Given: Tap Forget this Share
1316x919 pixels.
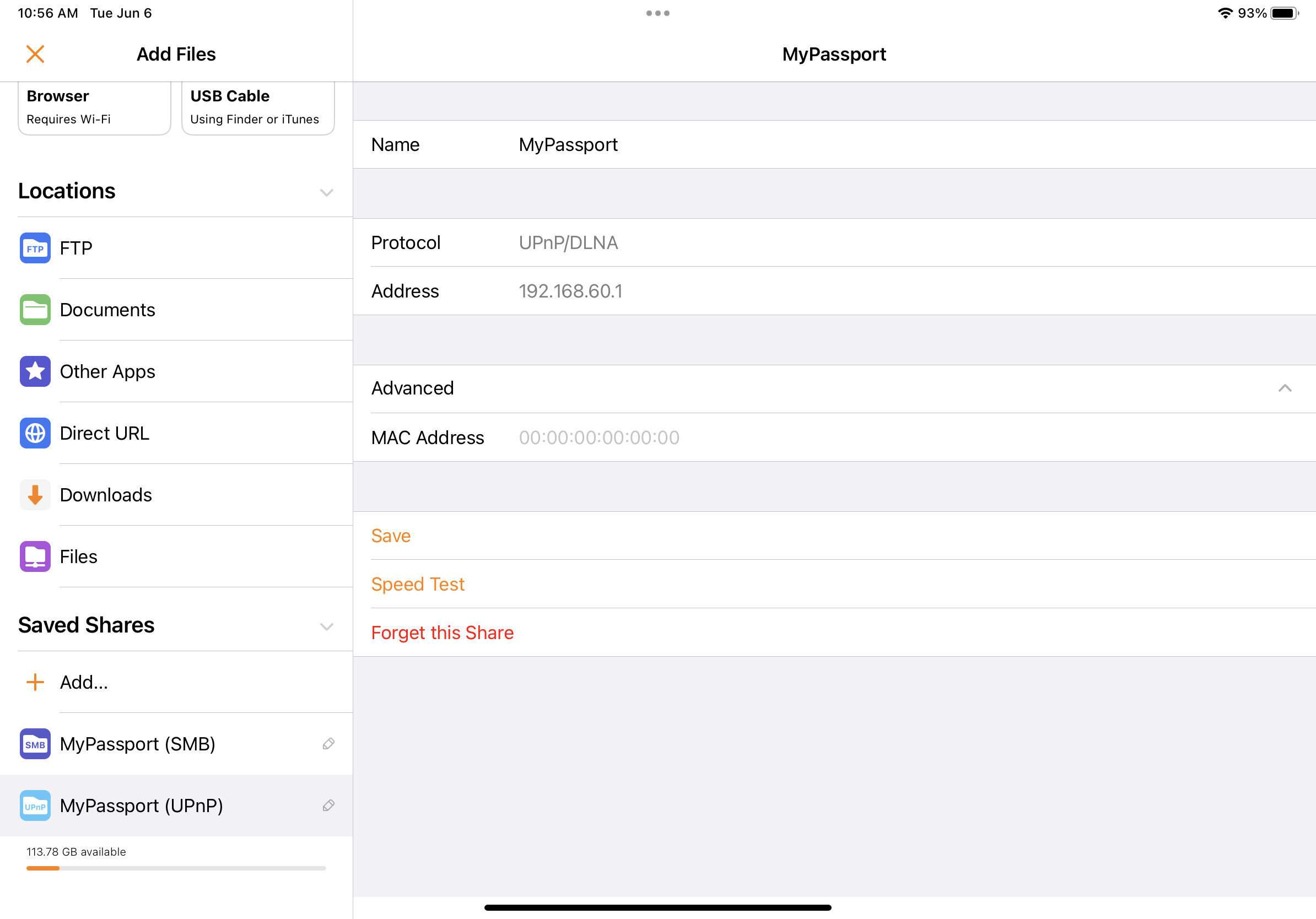Looking at the screenshot, I should point(442,633).
